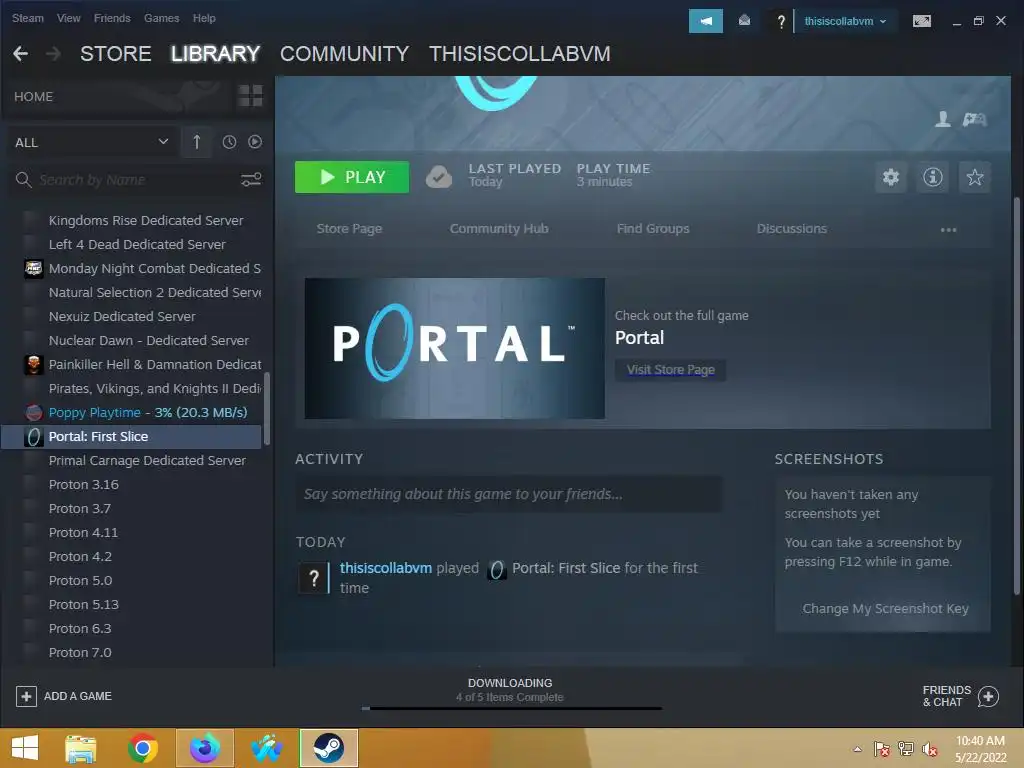Click HOME in the library sidebar
Screen dimensions: 1024x768
33,97
